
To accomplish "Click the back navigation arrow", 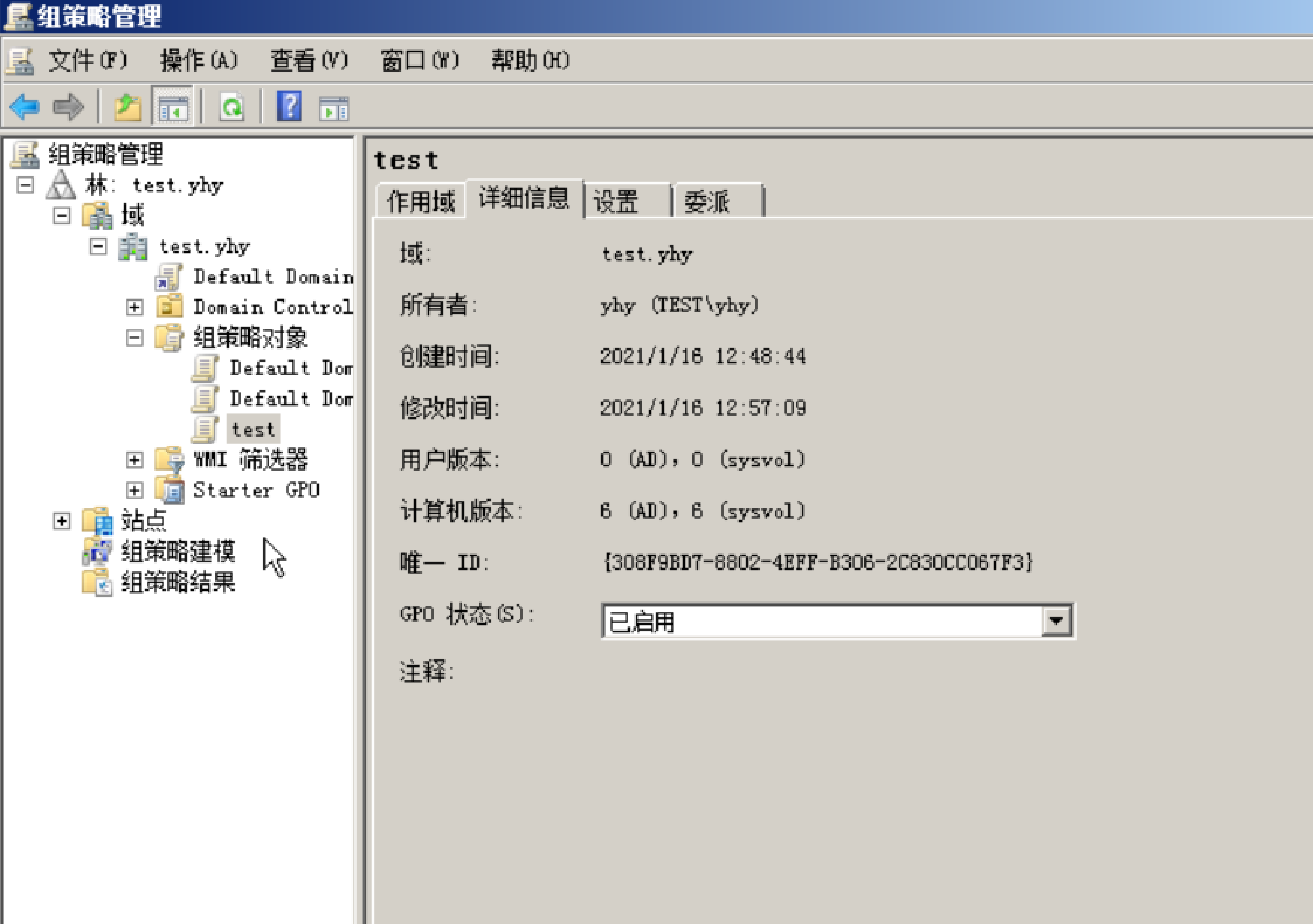I will (25, 106).
